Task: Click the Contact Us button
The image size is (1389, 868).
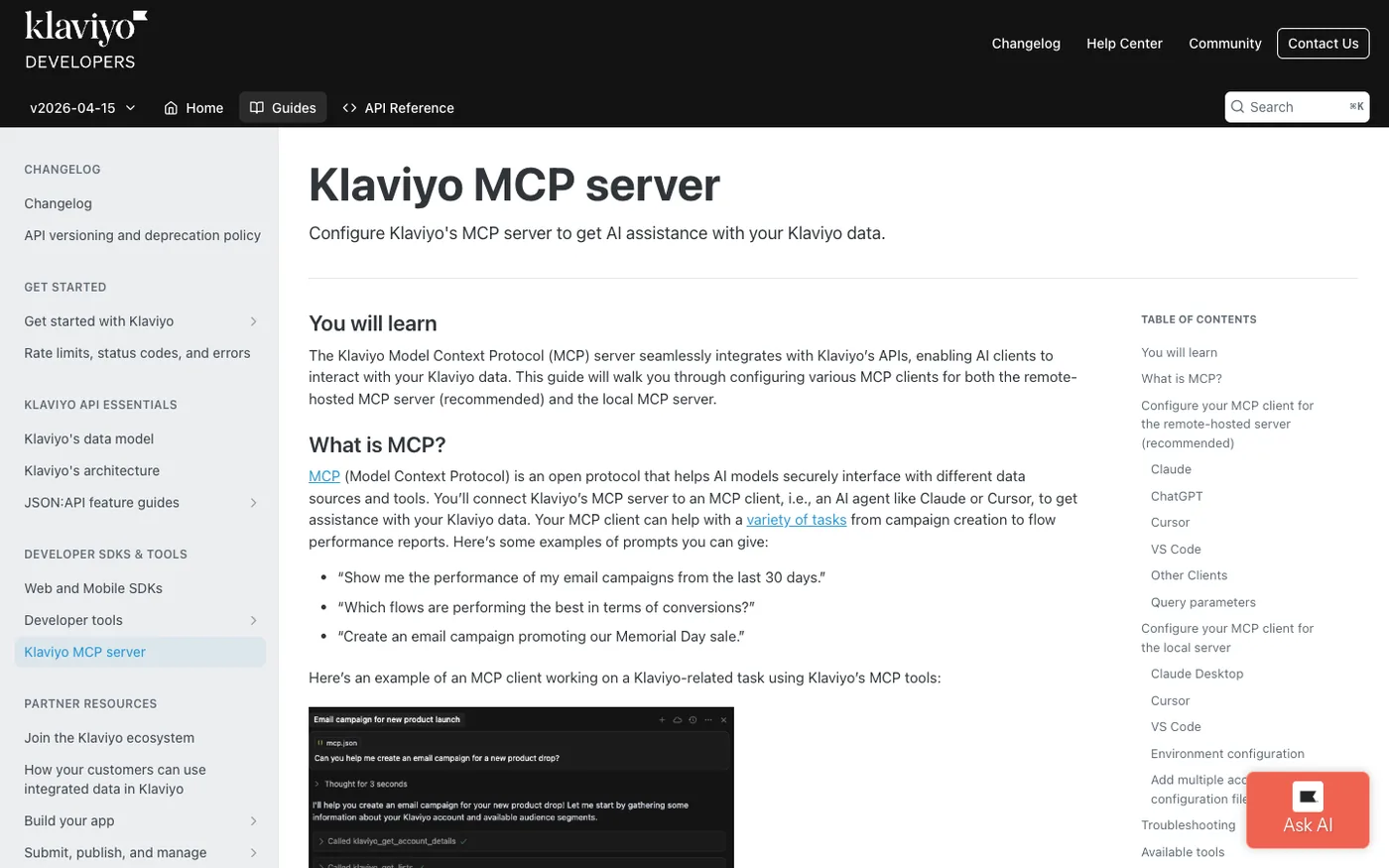Action: click(x=1324, y=44)
